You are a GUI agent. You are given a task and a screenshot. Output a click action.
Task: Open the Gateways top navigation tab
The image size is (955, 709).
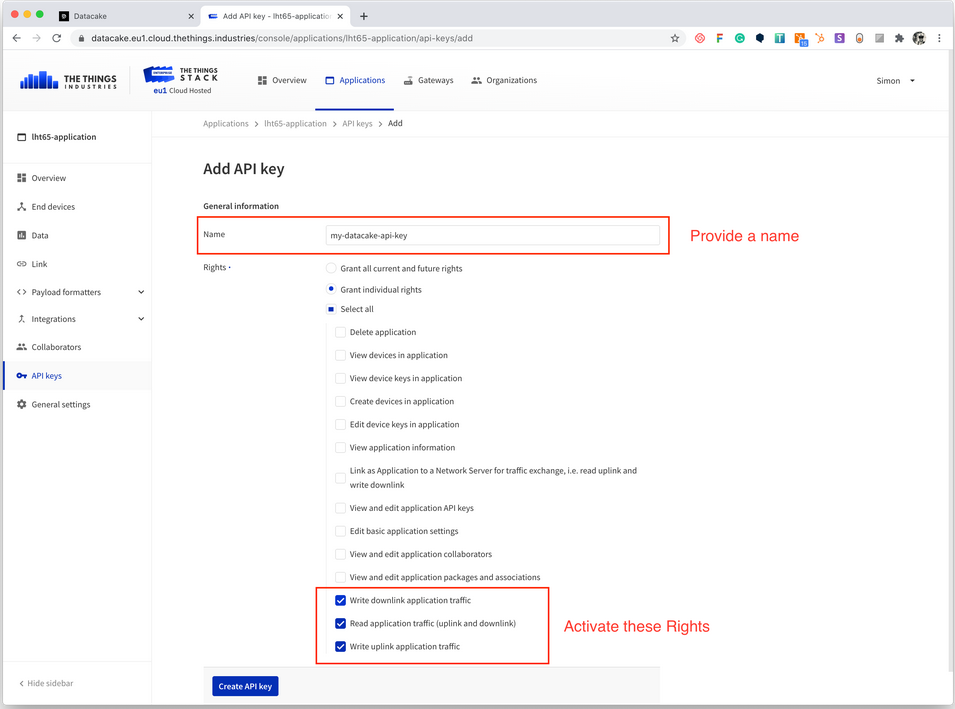(x=428, y=80)
